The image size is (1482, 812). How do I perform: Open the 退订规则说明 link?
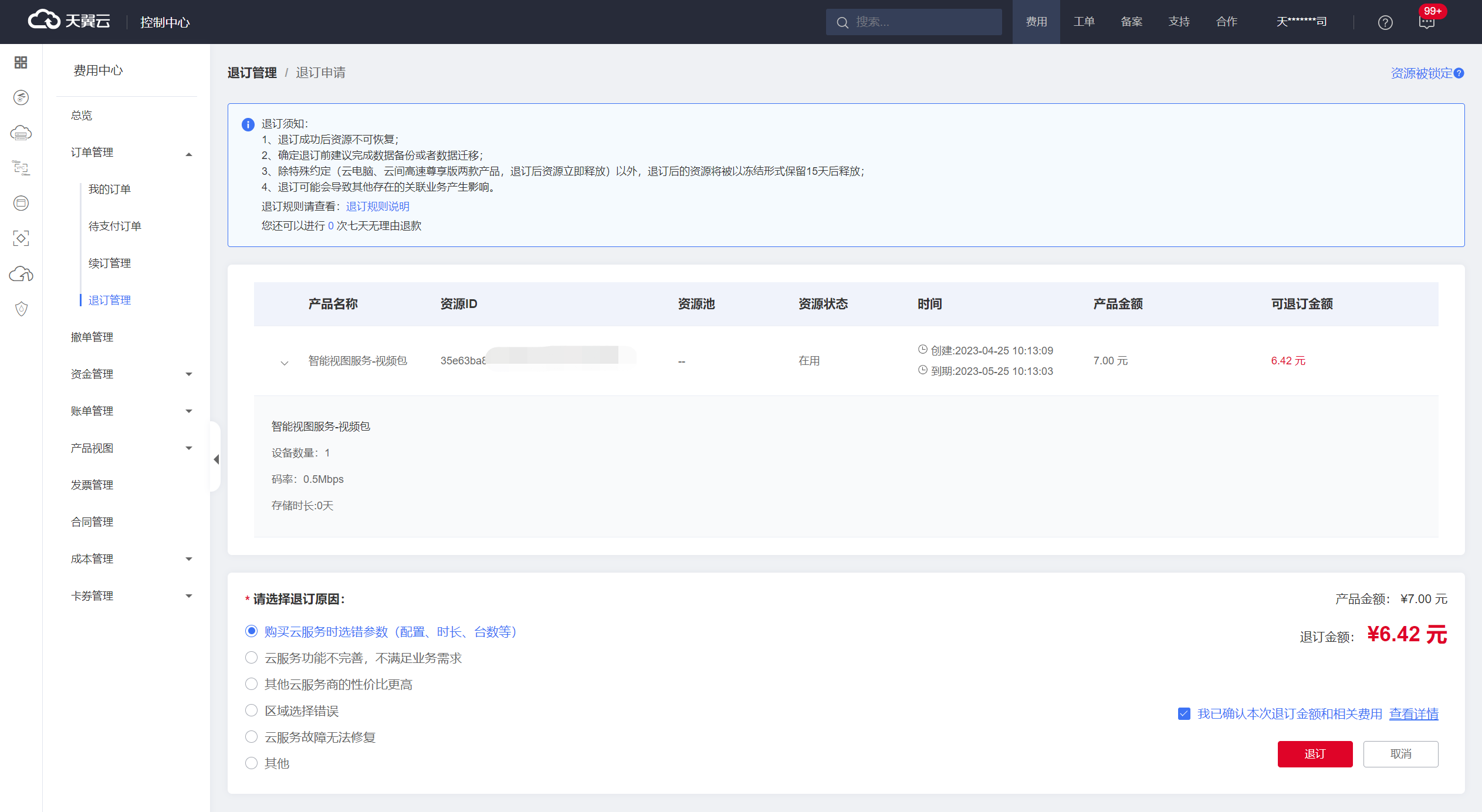click(377, 207)
